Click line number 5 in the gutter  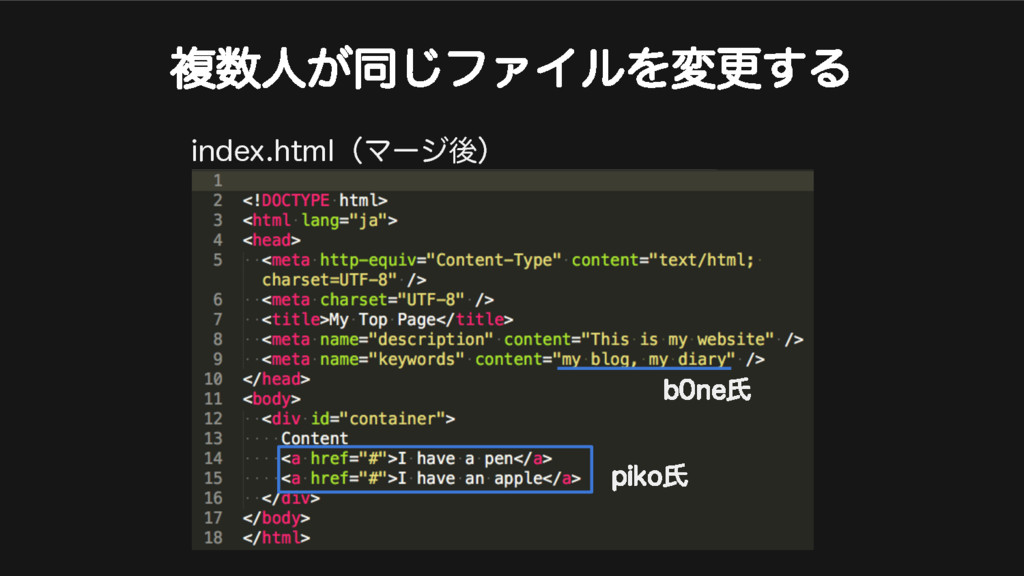tap(217, 260)
